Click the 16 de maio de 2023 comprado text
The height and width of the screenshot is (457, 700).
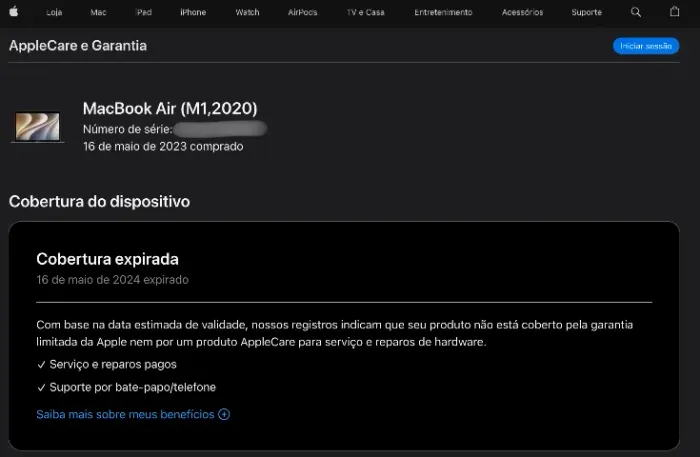163,146
